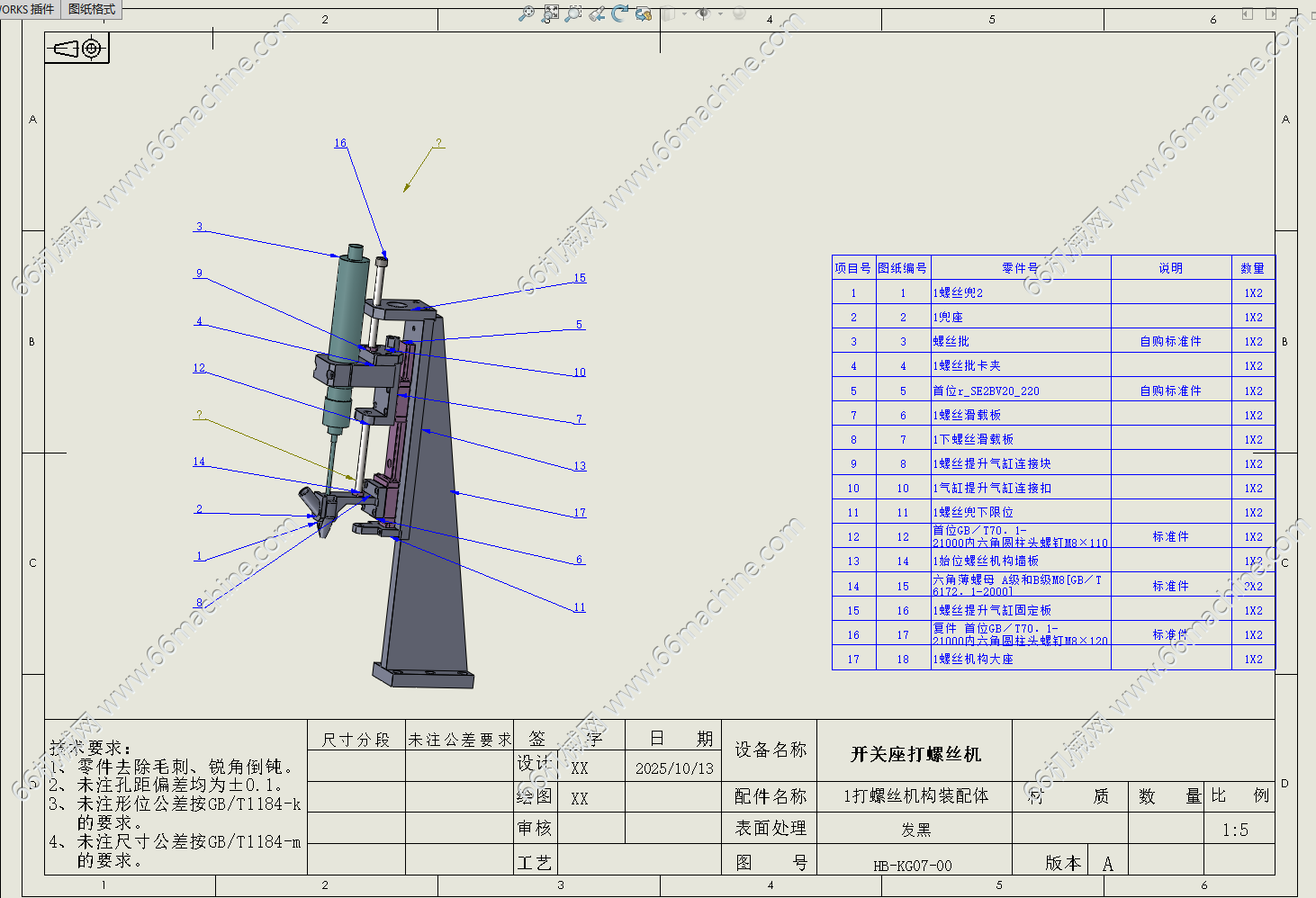The width and height of the screenshot is (1316, 898).
Task: Click the Rotate View curved arrow icon
Action: pyautogui.click(x=619, y=13)
